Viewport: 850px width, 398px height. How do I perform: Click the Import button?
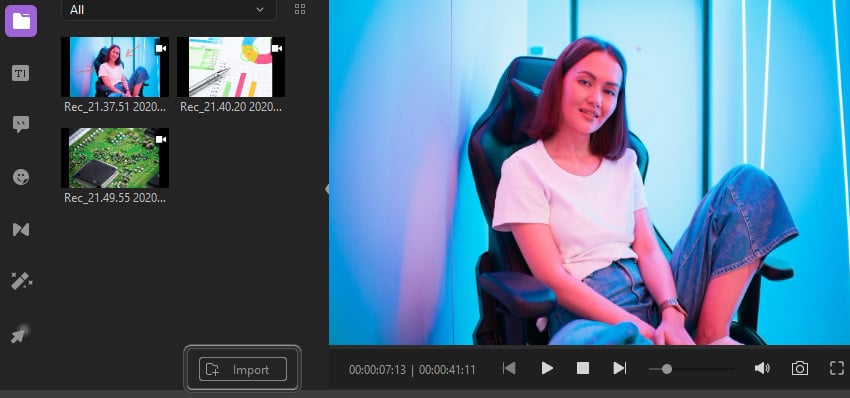[x=243, y=369]
